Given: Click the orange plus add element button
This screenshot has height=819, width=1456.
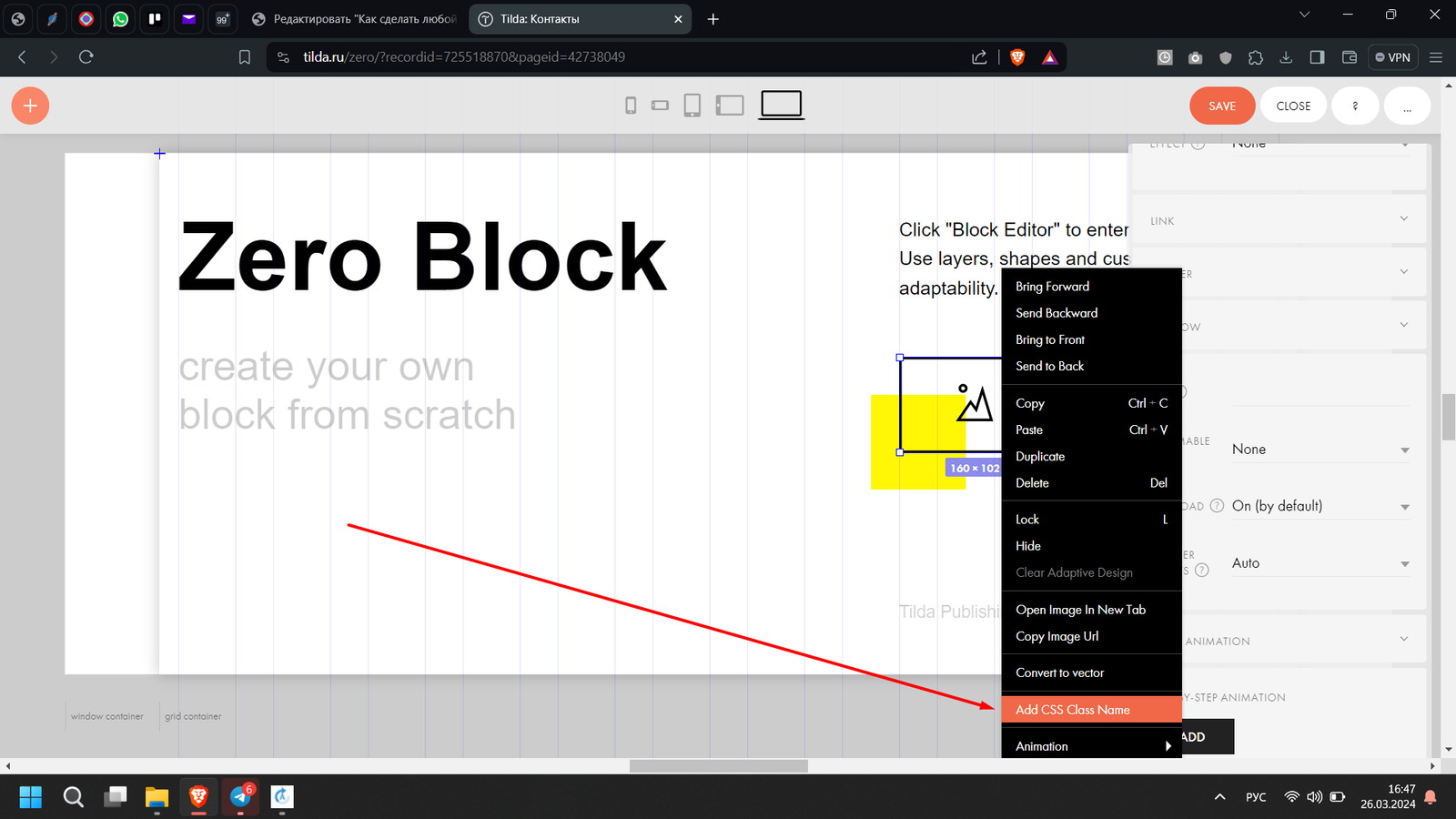Looking at the screenshot, I should point(30,106).
